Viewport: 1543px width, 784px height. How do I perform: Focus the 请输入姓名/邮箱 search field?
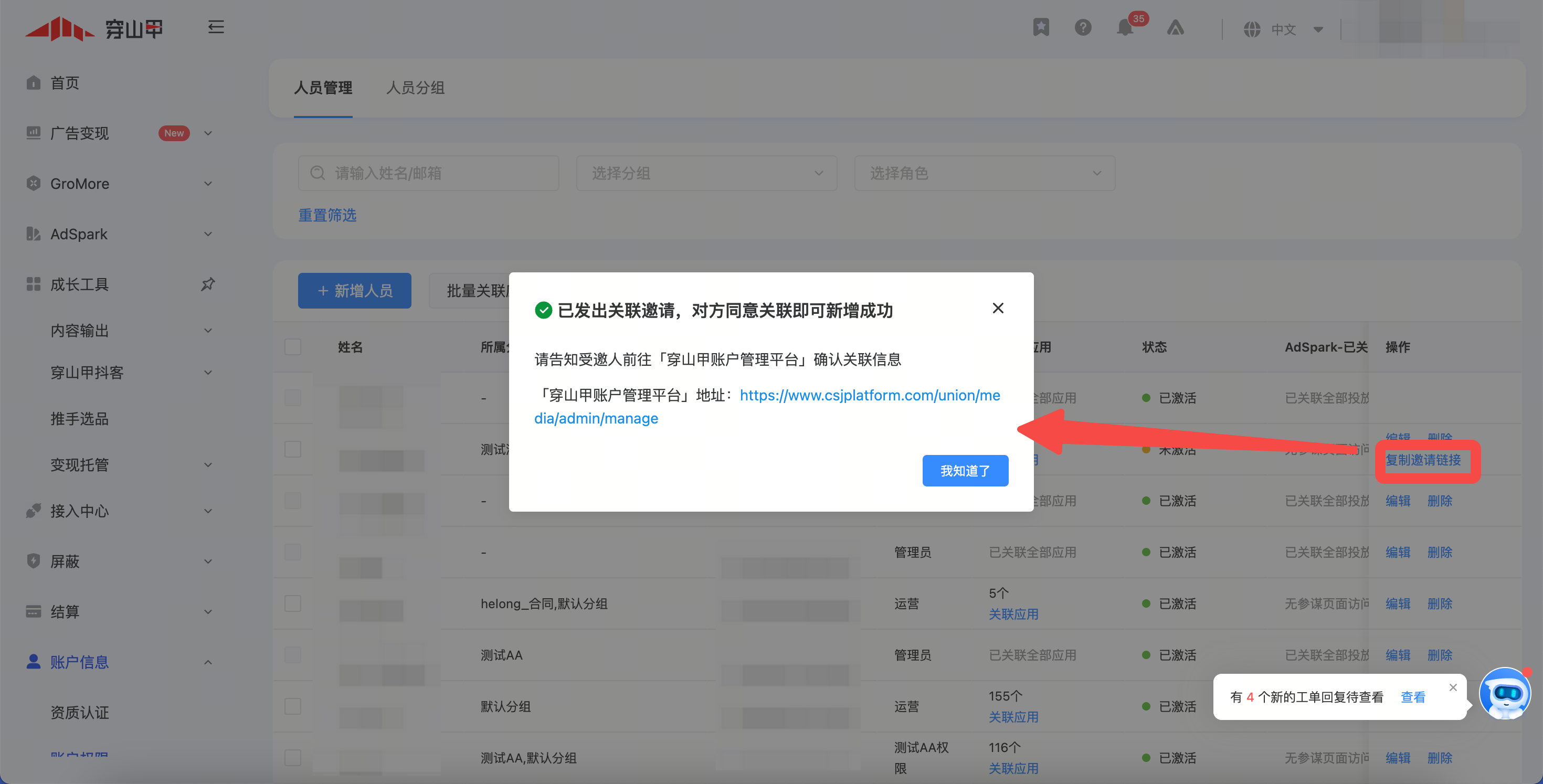pyautogui.click(x=428, y=173)
